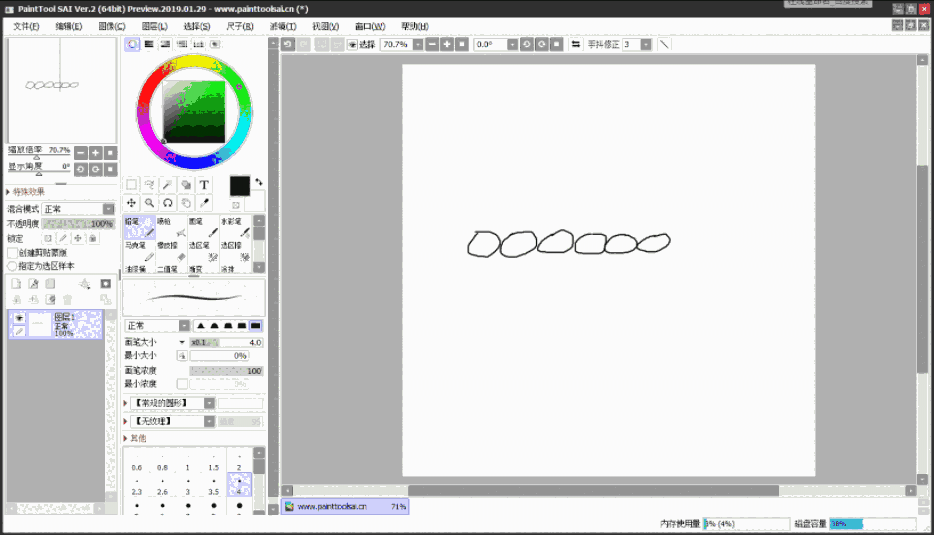Select the Text tool icon
Screen dimensions: 934x535
[204, 185]
